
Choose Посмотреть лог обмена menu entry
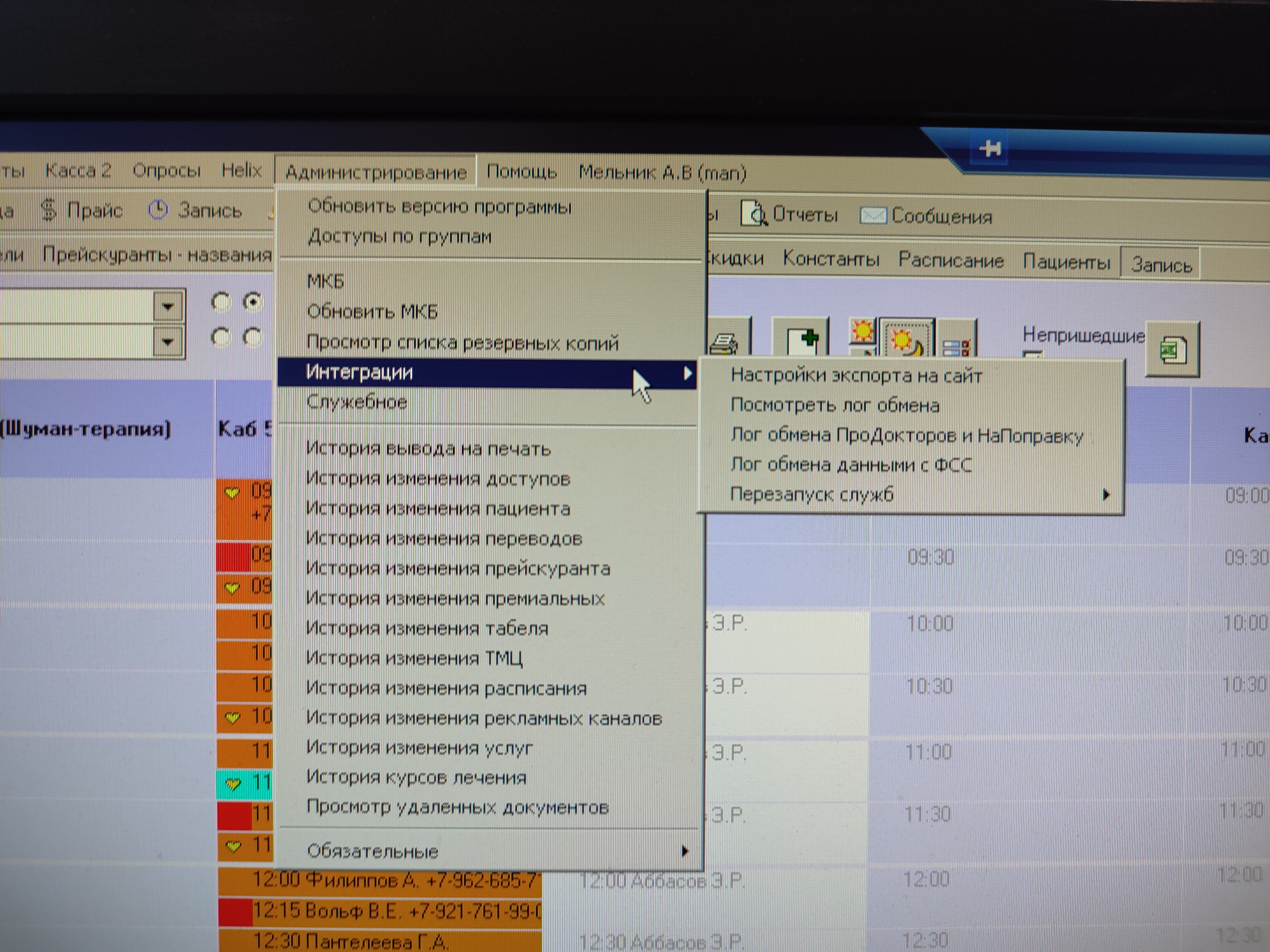pyautogui.click(x=835, y=405)
